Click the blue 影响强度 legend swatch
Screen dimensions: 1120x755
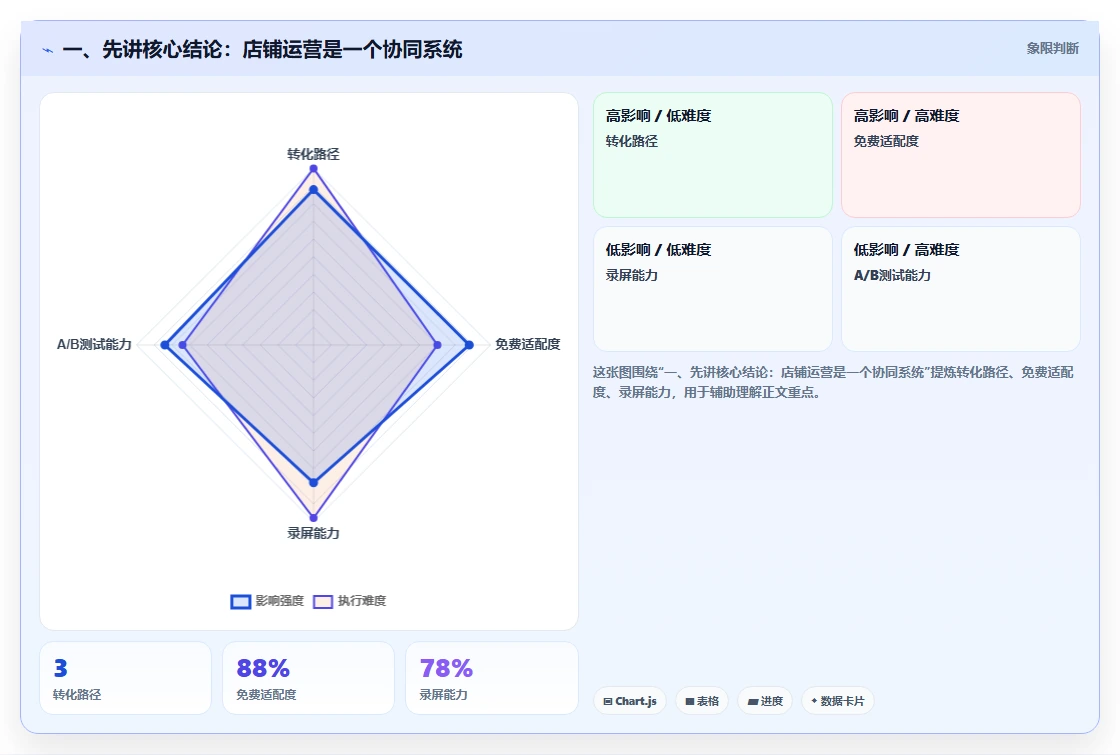pyautogui.click(x=241, y=601)
